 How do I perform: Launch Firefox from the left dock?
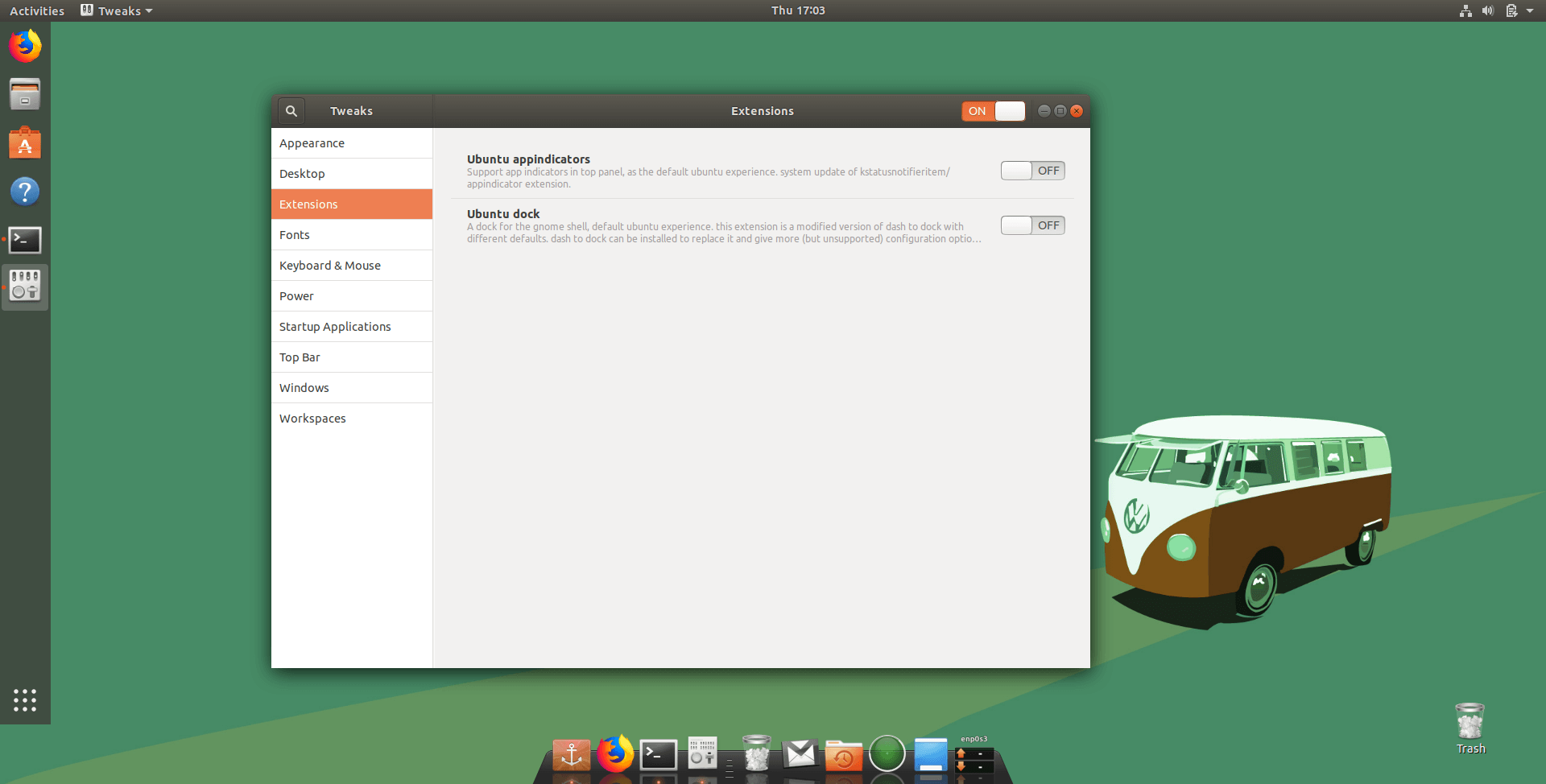25,46
